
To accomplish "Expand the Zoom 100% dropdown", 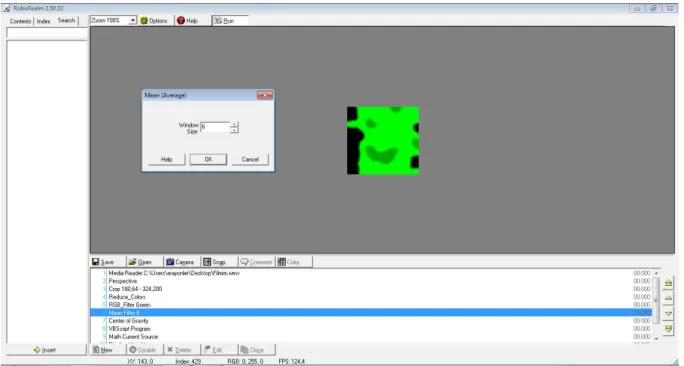I will (133, 21).
